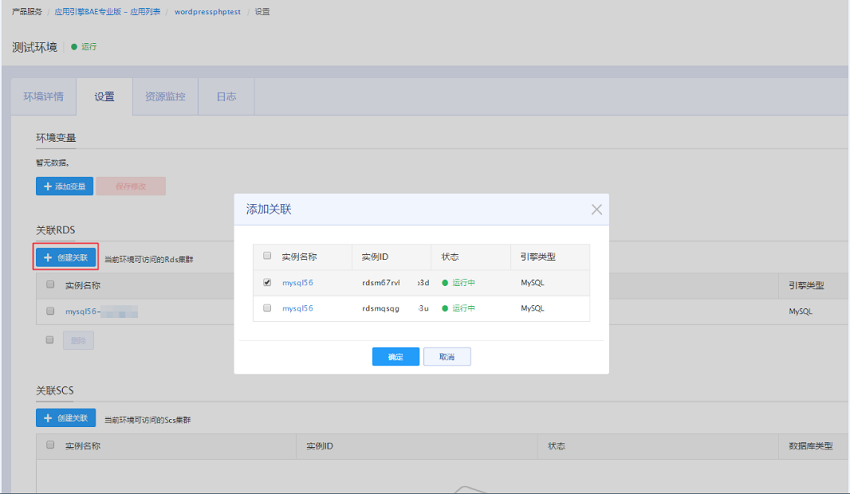
Task: Click the 状态 header in the SCS table
Action: 556,446
